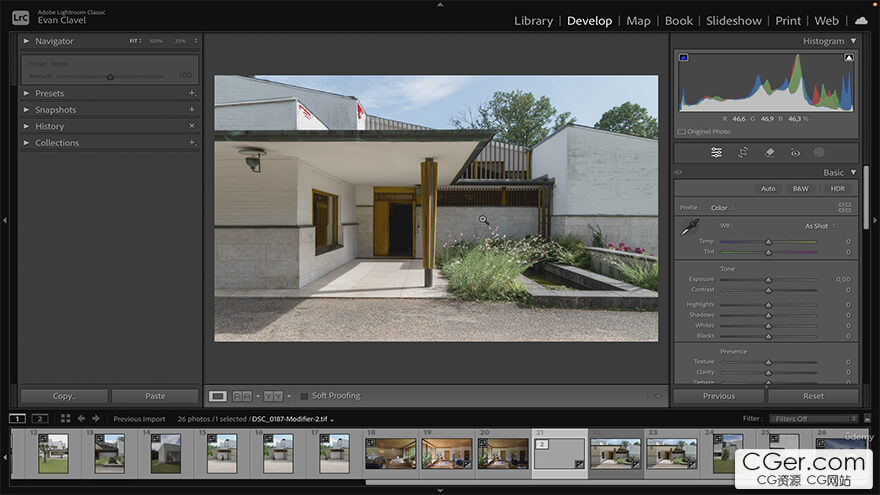Switch to Library module
The width and height of the screenshot is (880, 495).
(x=533, y=21)
